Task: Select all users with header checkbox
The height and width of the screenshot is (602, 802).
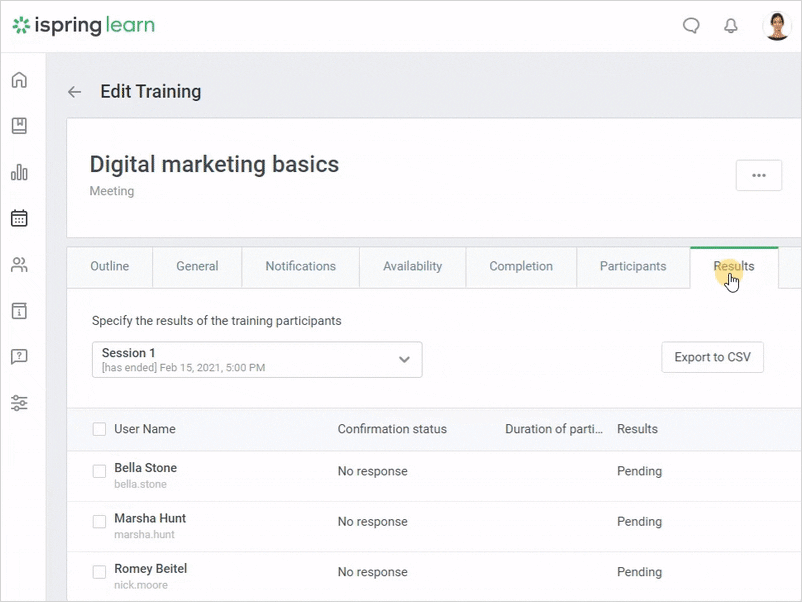Action: pos(99,429)
